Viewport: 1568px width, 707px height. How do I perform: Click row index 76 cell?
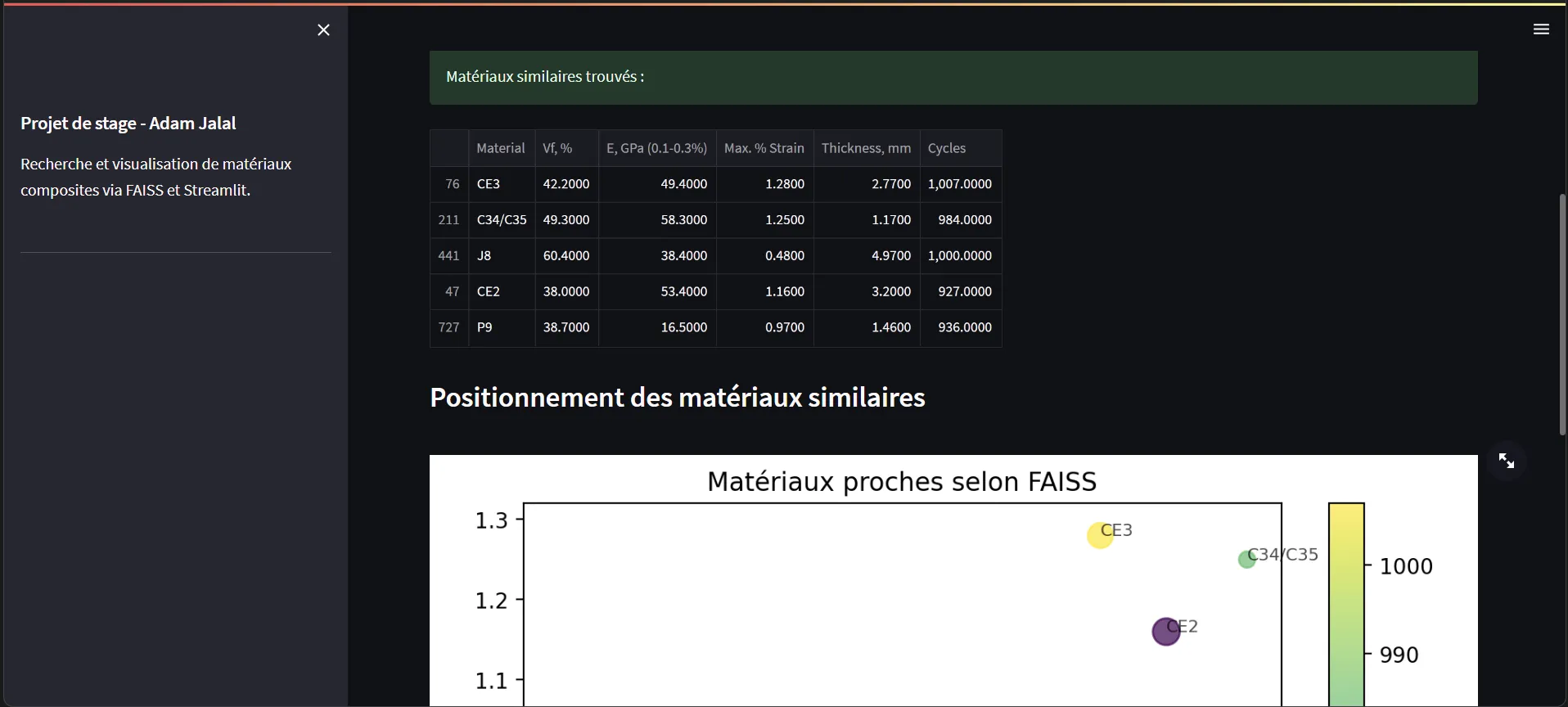(449, 184)
